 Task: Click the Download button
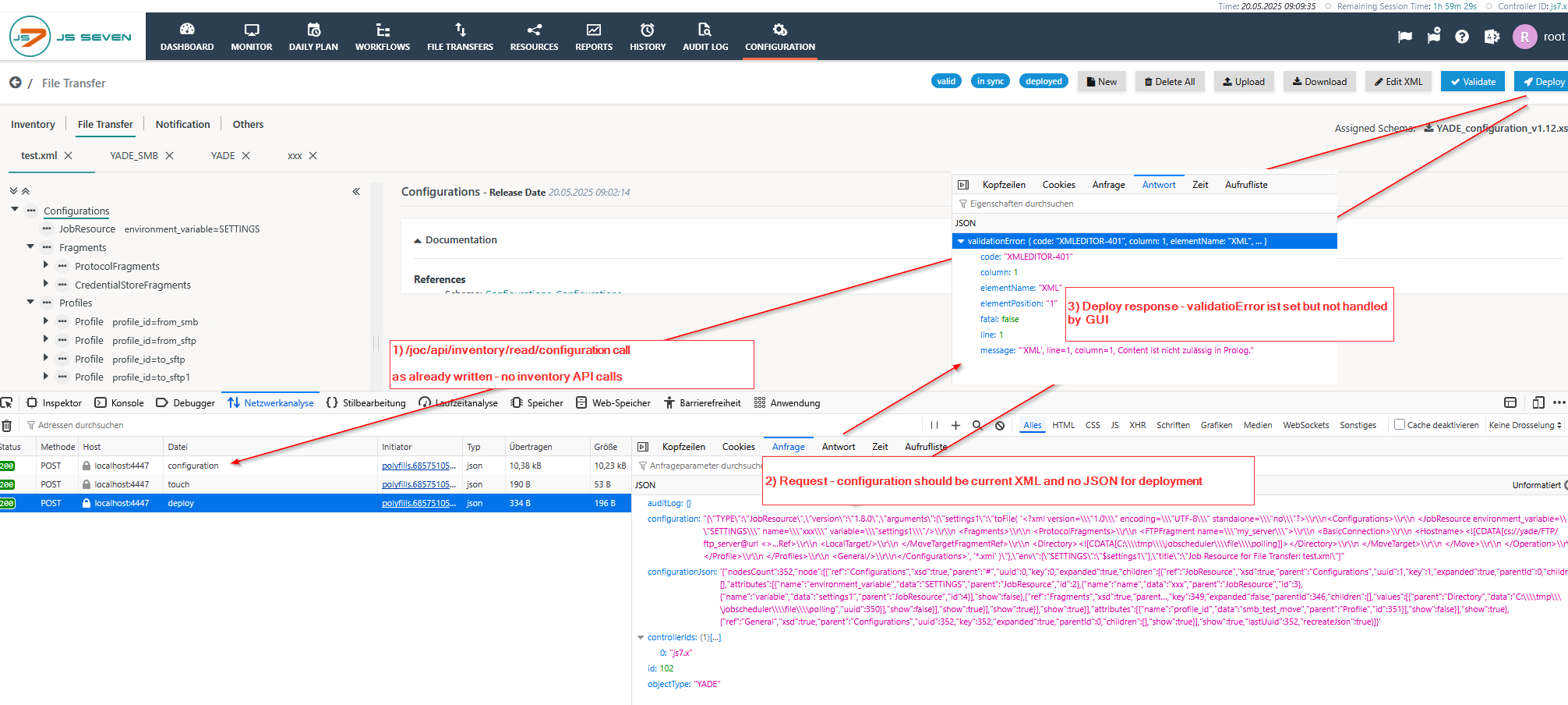(1319, 82)
